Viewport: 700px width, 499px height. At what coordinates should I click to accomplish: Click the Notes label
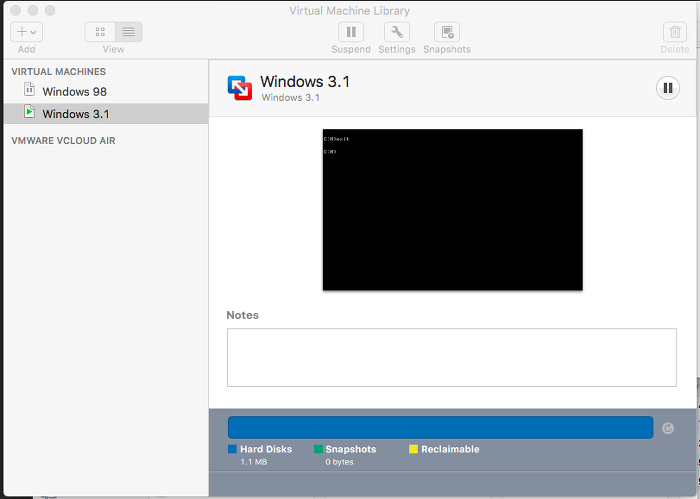[x=242, y=315]
